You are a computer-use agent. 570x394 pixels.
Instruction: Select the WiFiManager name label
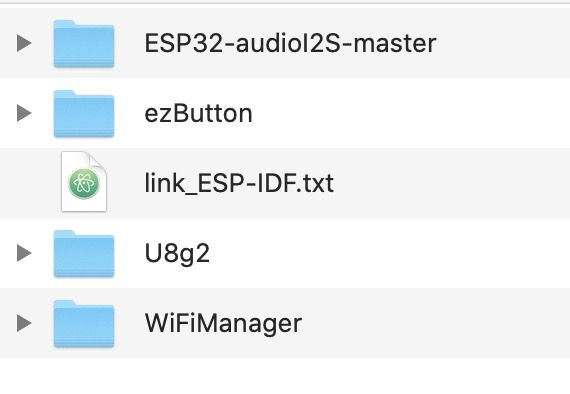click(223, 323)
